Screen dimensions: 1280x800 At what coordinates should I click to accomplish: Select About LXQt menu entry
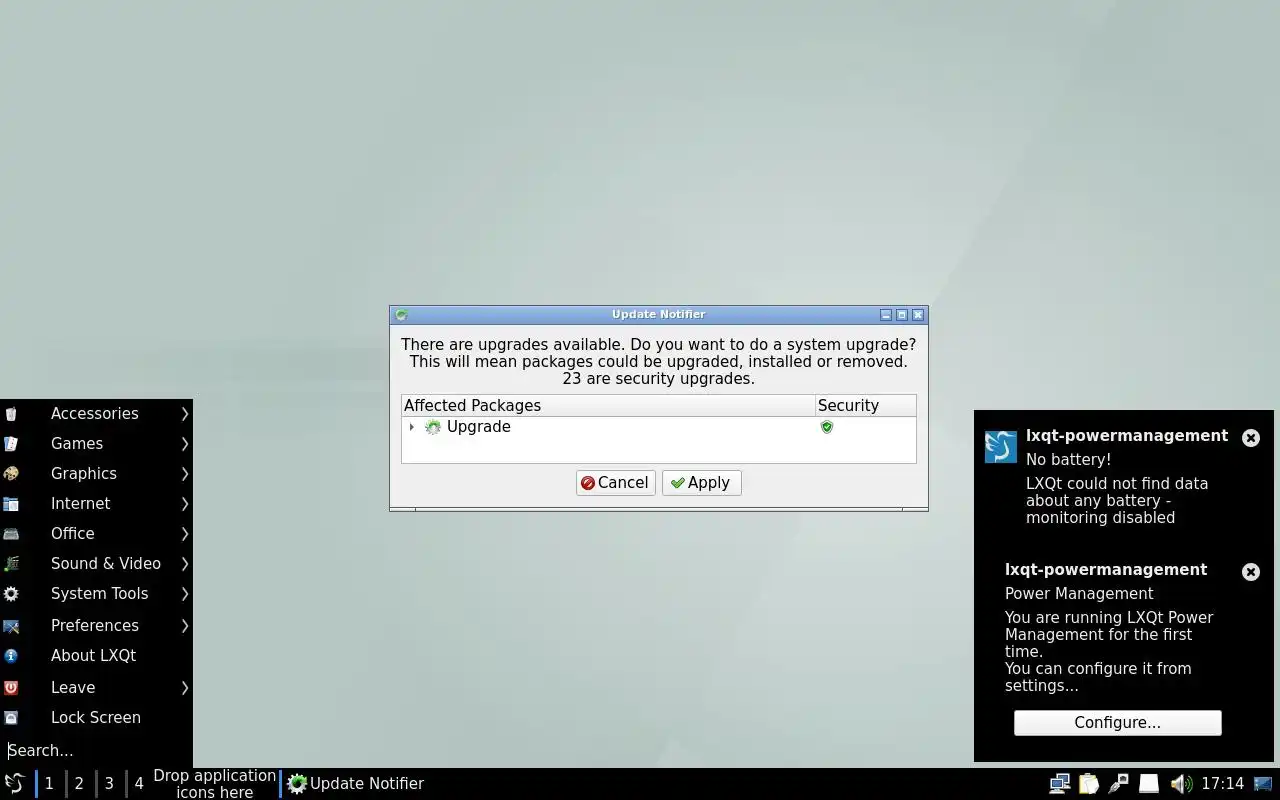(96, 655)
